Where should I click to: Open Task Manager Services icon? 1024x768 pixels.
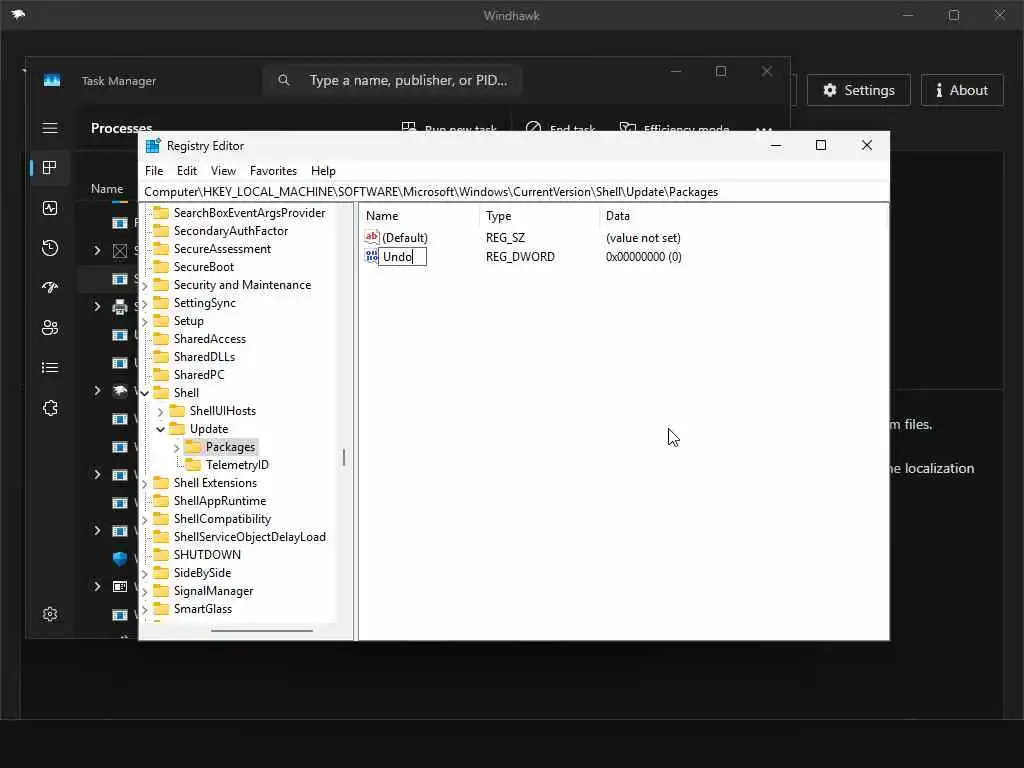click(x=50, y=408)
